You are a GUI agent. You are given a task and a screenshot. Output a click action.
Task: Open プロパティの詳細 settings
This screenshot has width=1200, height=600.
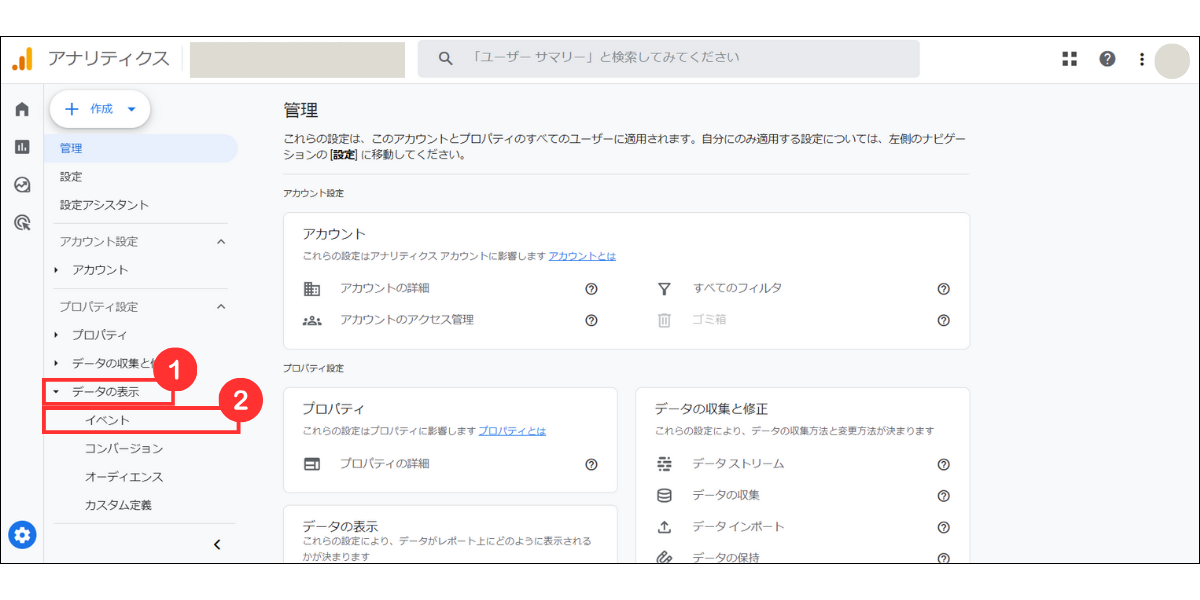tap(385, 464)
